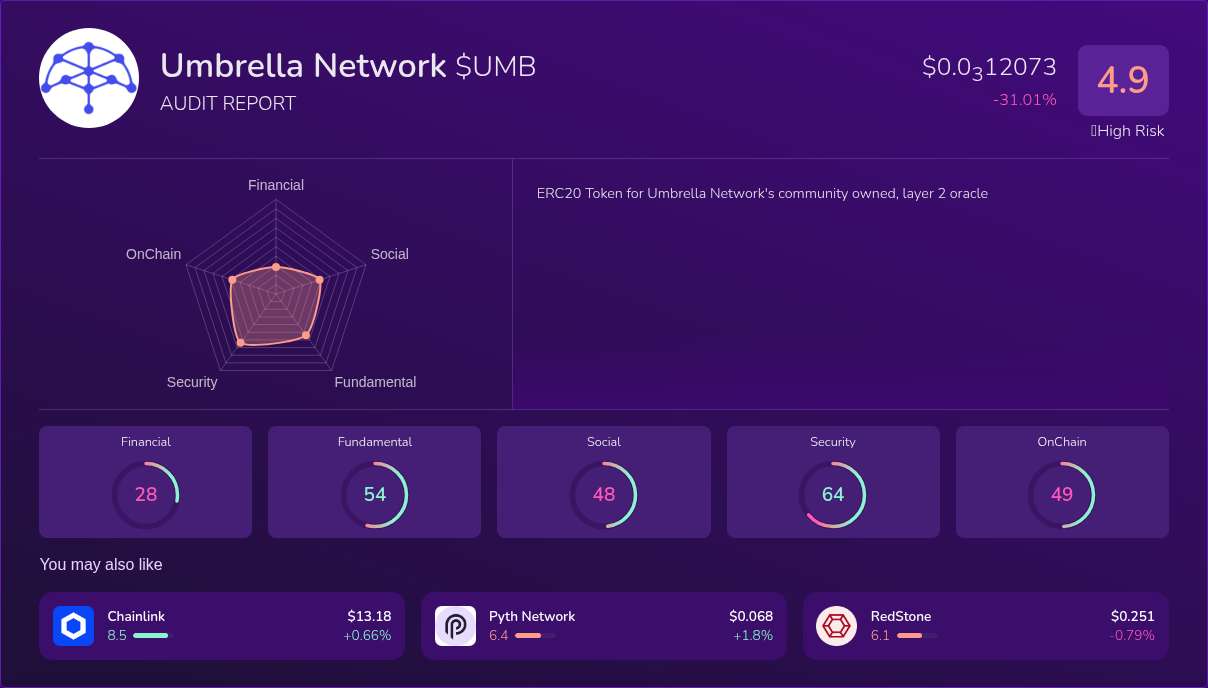Viewport: 1208px width, 688px height.
Task: Click the Pyth Network logo icon
Action: point(455,625)
